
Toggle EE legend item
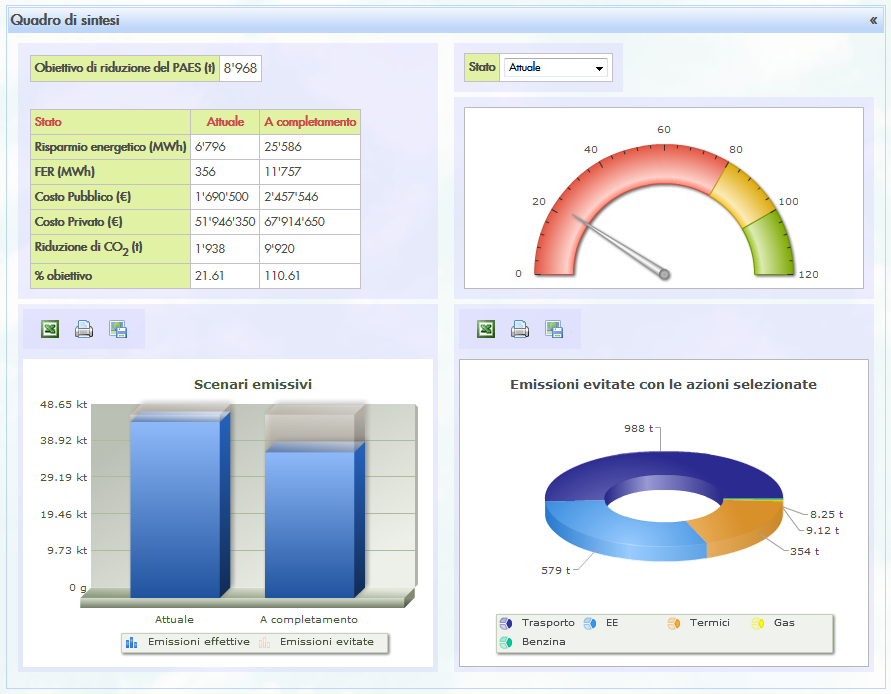coord(601,623)
